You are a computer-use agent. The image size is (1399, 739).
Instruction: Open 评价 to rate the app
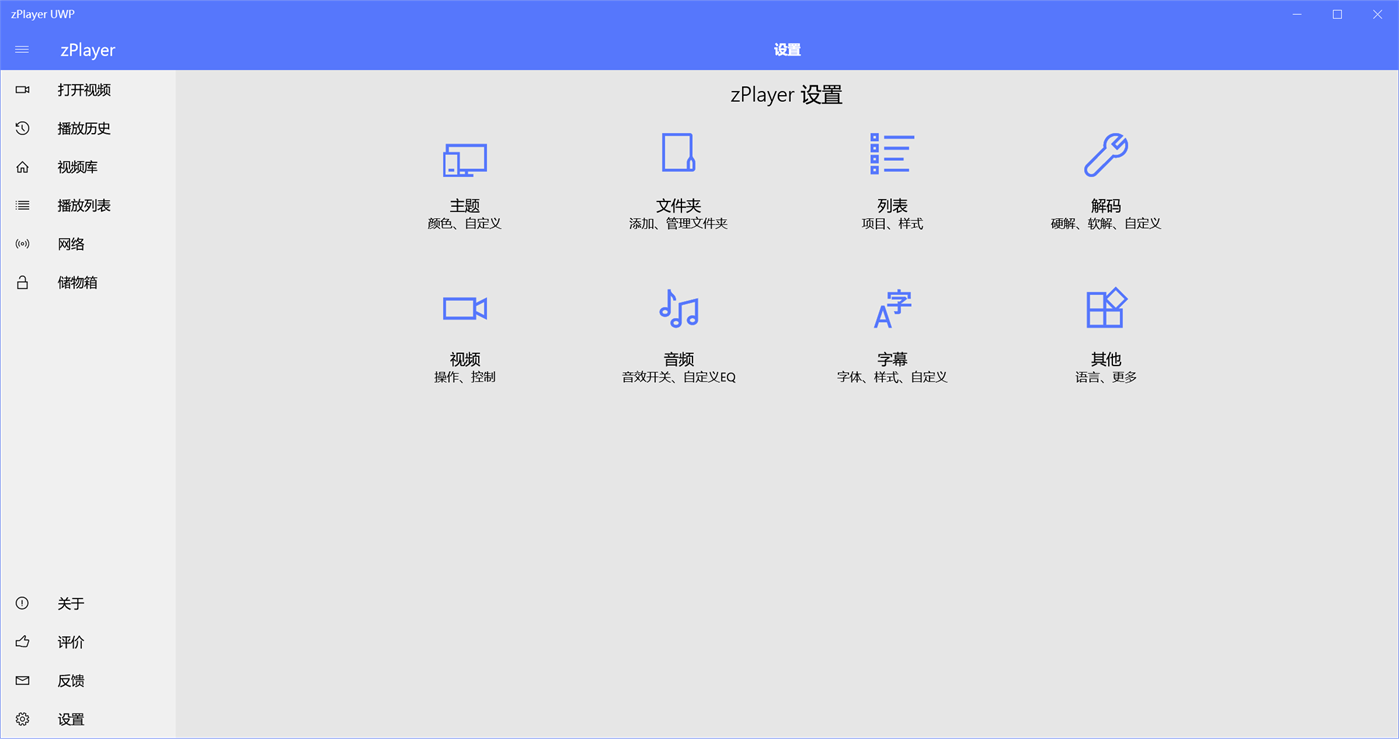tap(70, 642)
